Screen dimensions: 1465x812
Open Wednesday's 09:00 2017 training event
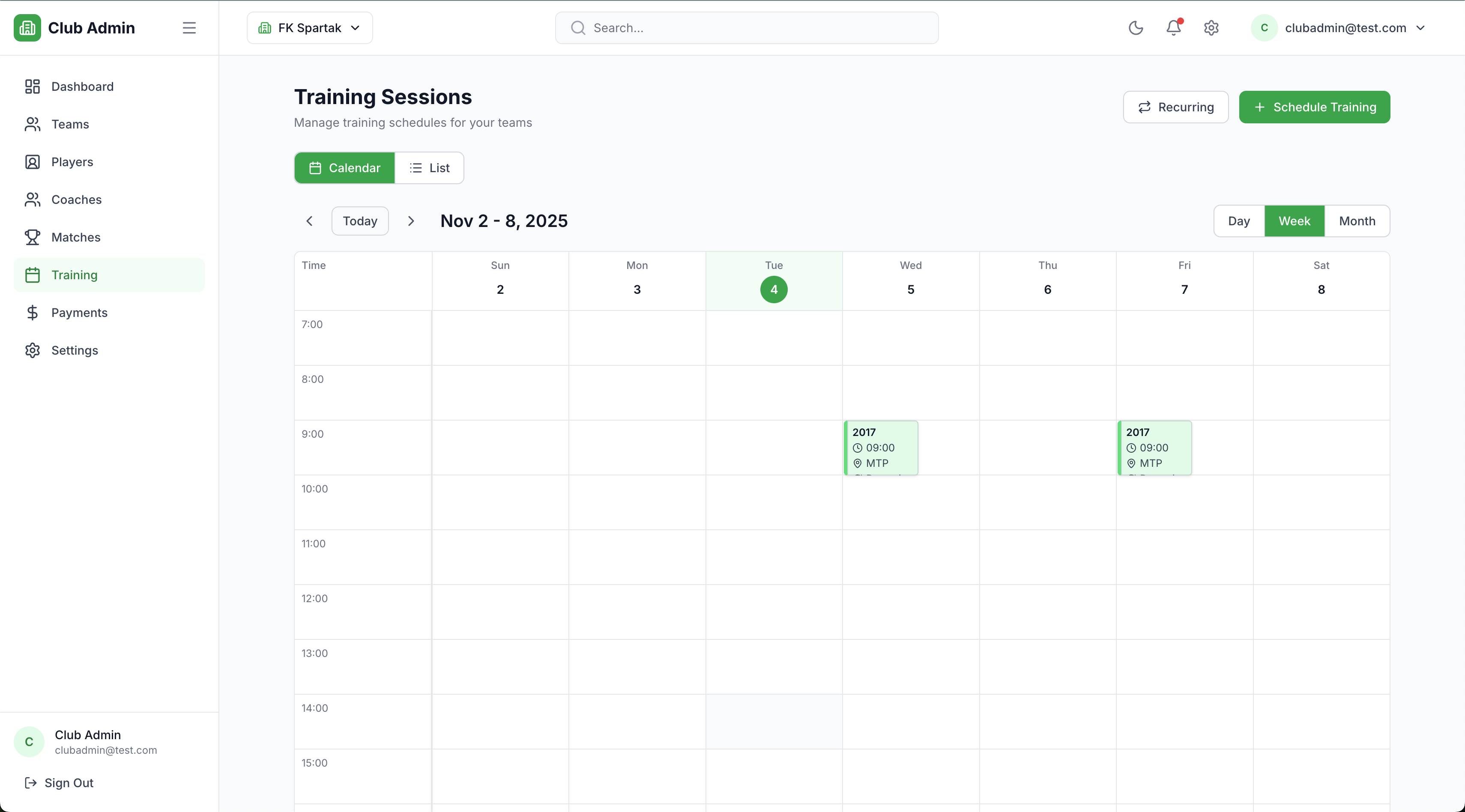880,448
